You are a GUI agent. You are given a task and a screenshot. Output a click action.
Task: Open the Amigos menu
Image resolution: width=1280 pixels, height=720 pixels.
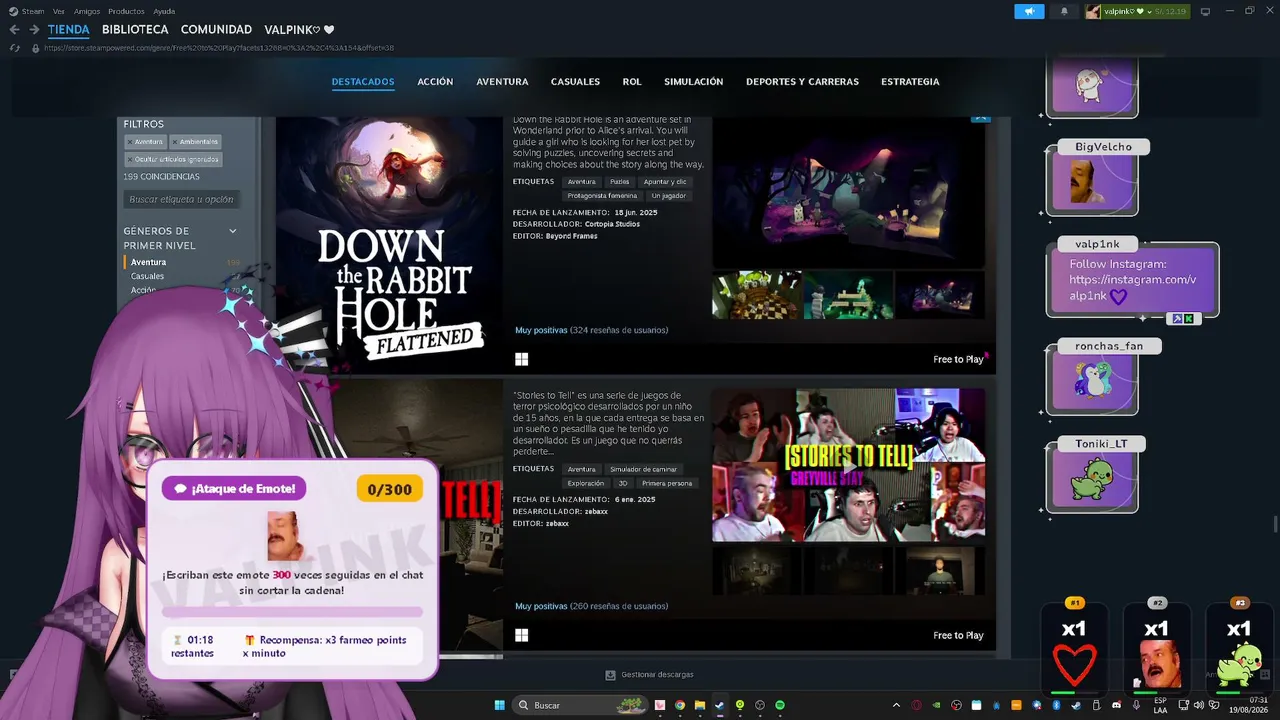click(x=86, y=11)
